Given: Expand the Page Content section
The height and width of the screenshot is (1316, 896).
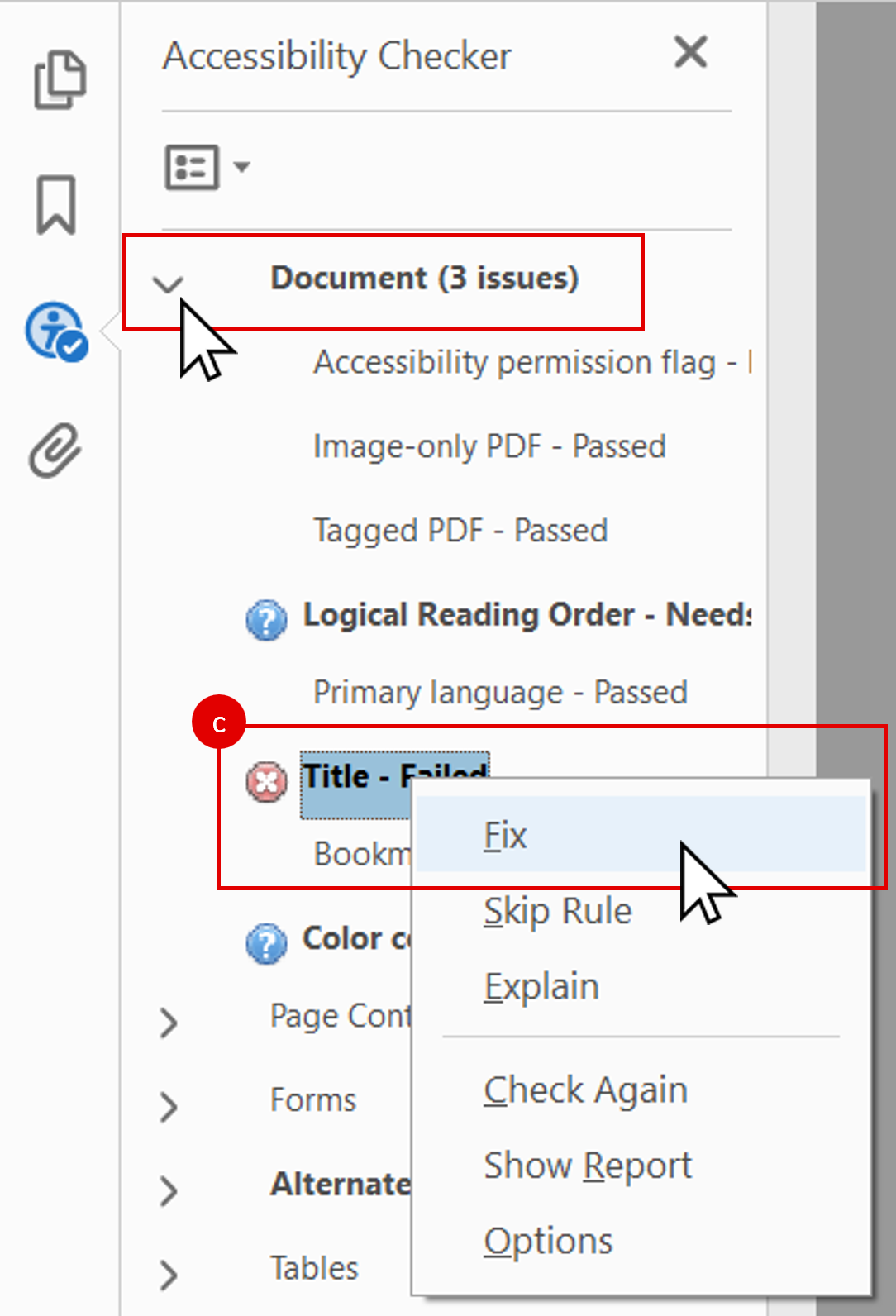Looking at the screenshot, I should [168, 1023].
